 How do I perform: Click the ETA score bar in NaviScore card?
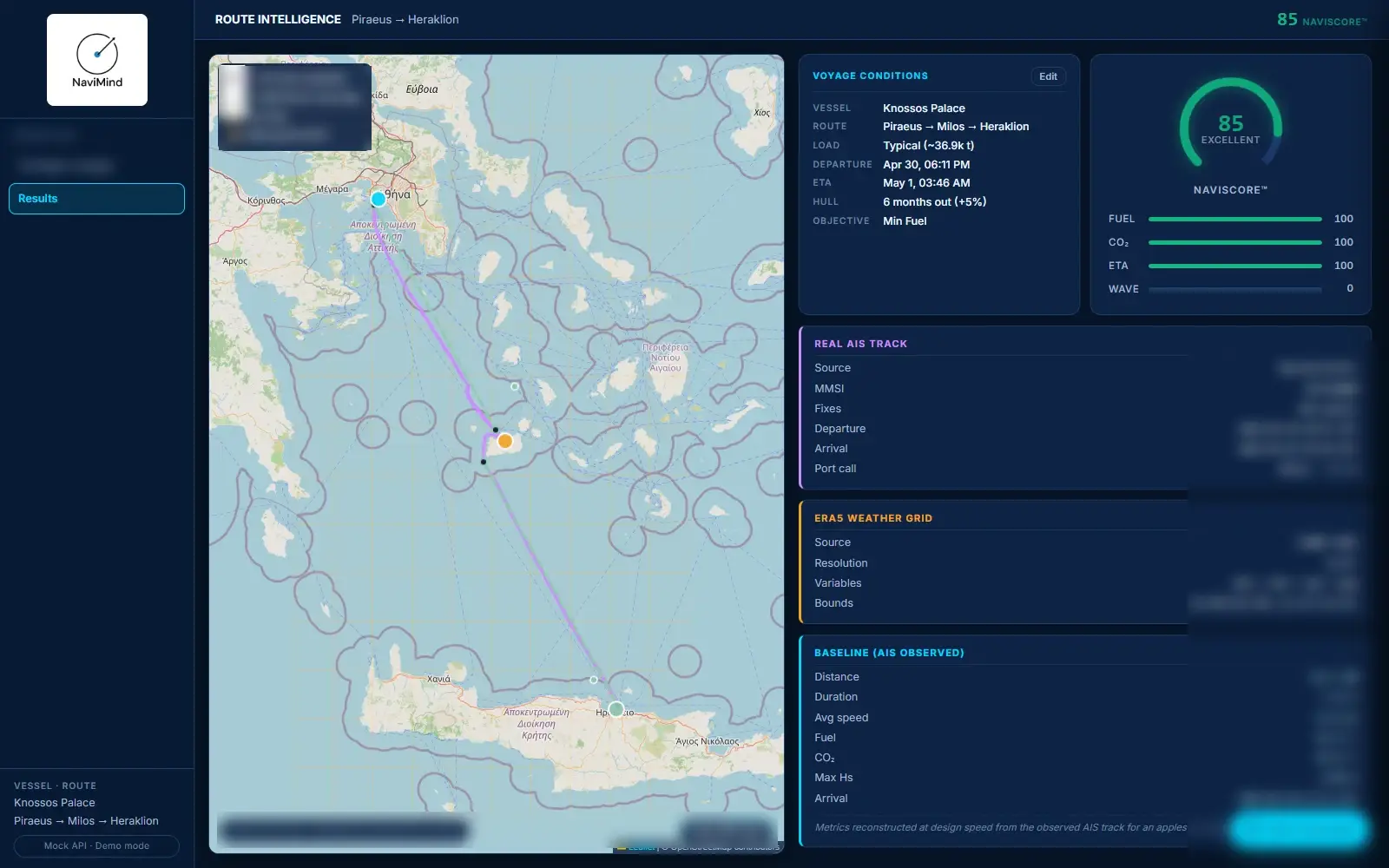click(x=1234, y=266)
